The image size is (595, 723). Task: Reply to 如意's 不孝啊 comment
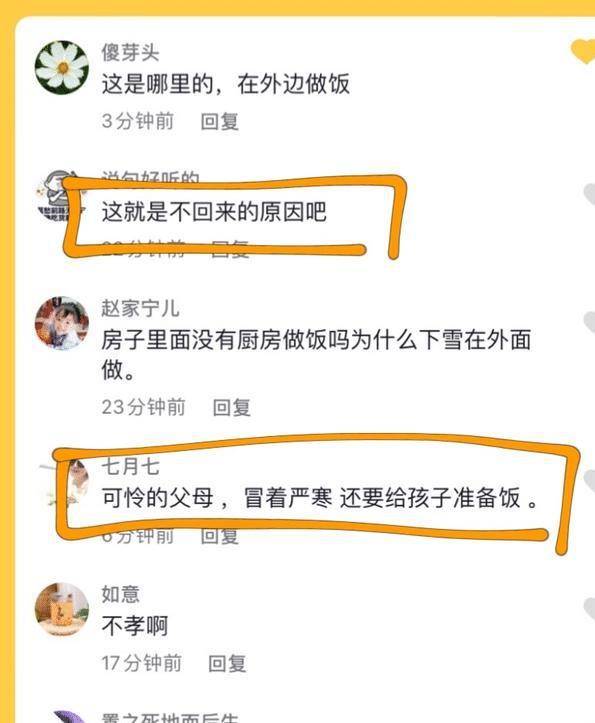tap(227, 664)
